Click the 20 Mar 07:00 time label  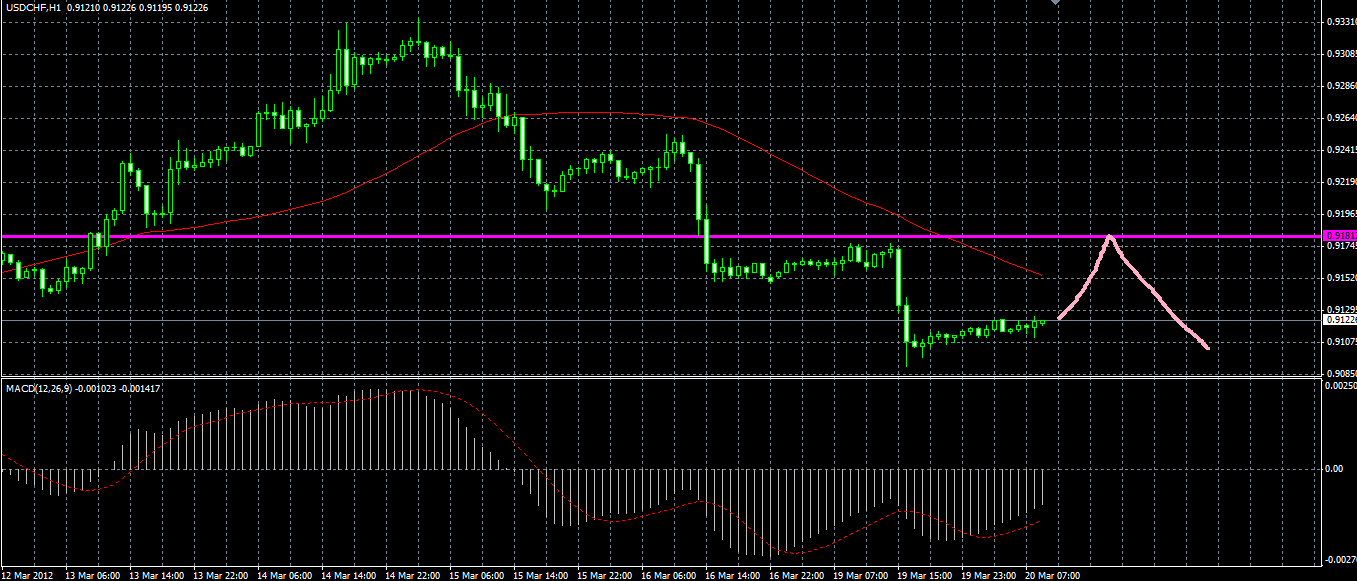tap(1051, 575)
